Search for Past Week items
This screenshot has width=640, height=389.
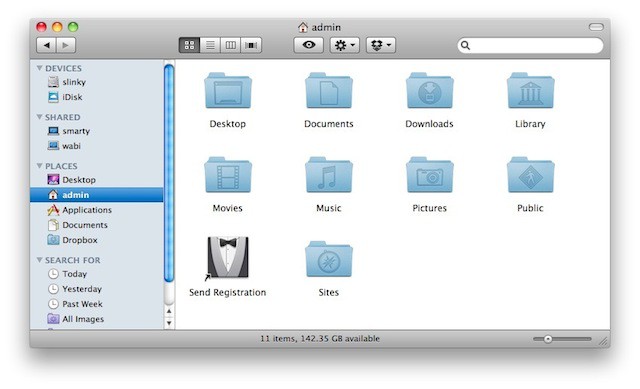coord(96,304)
